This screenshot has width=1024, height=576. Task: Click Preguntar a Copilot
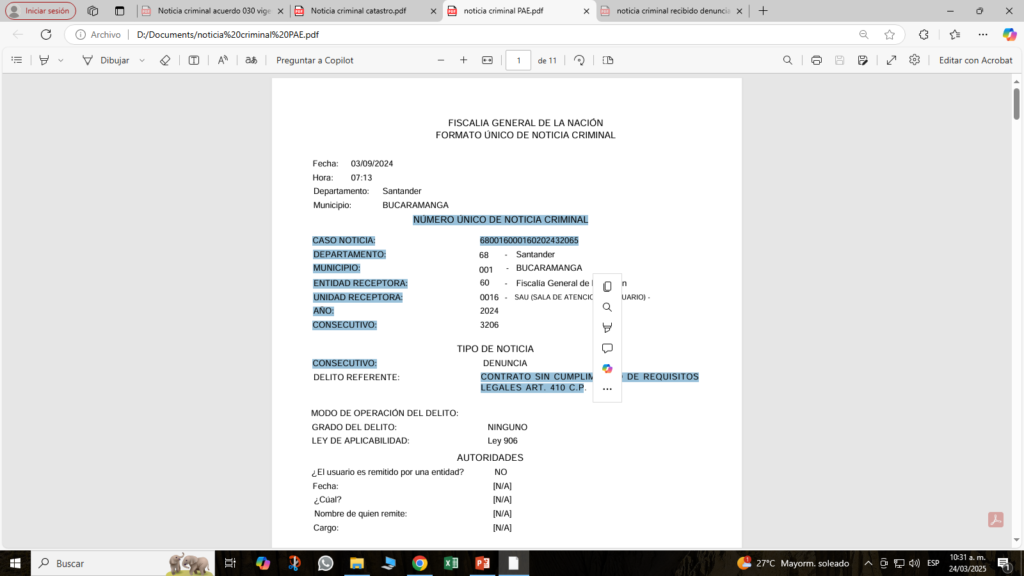pyautogui.click(x=315, y=60)
